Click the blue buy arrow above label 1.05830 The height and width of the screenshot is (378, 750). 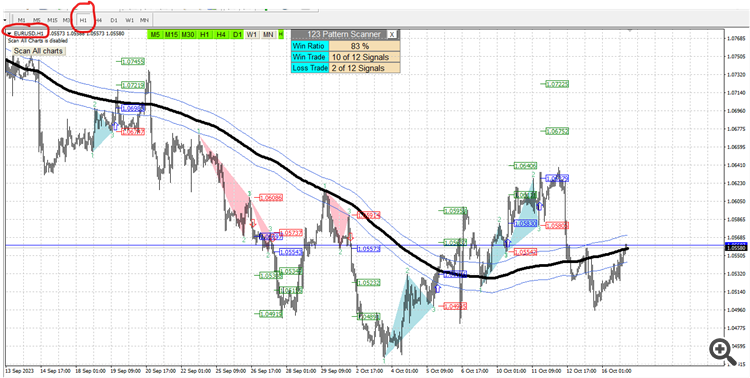(540, 206)
